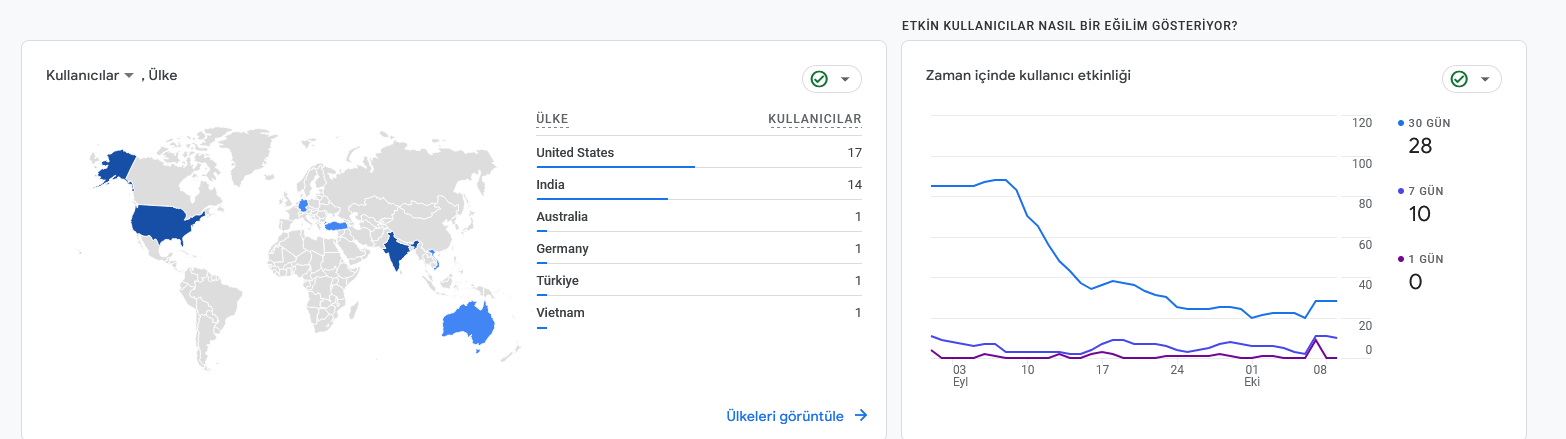The image size is (1566, 439).
Task: Select the United States table row
Action: click(x=699, y=152)
